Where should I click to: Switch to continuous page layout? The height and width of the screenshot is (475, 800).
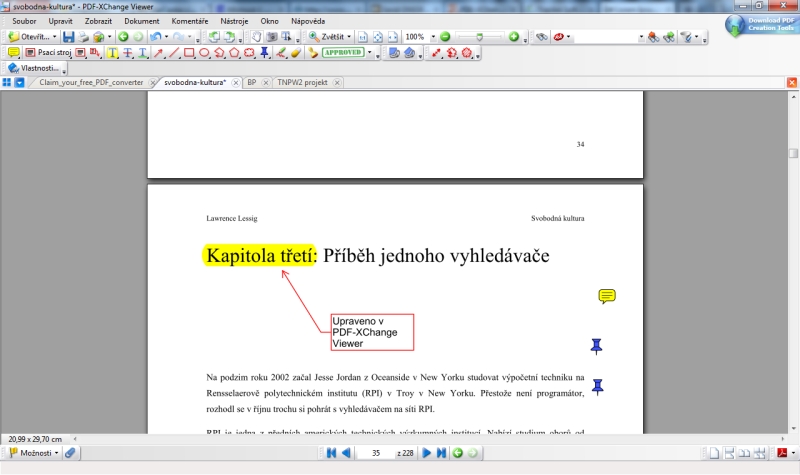[730, 453]
